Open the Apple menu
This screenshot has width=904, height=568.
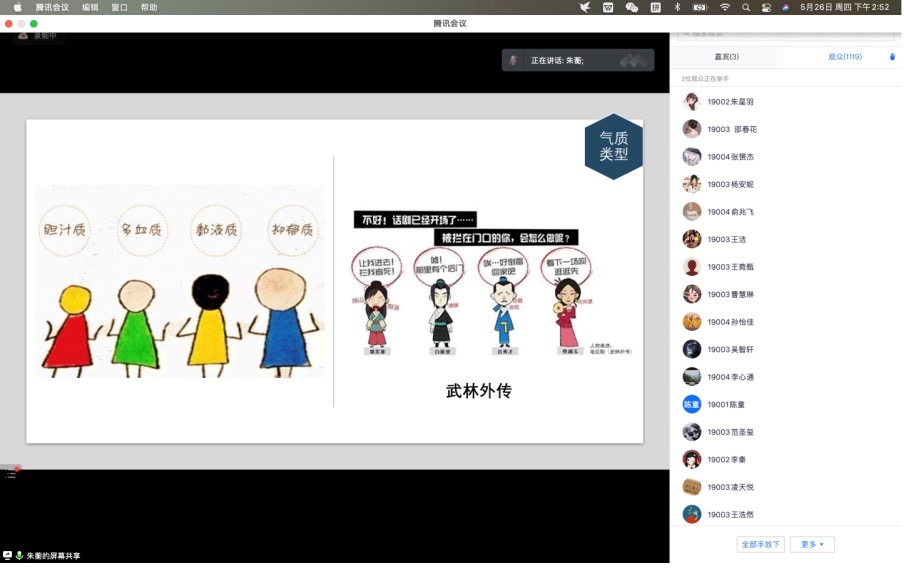17,7
